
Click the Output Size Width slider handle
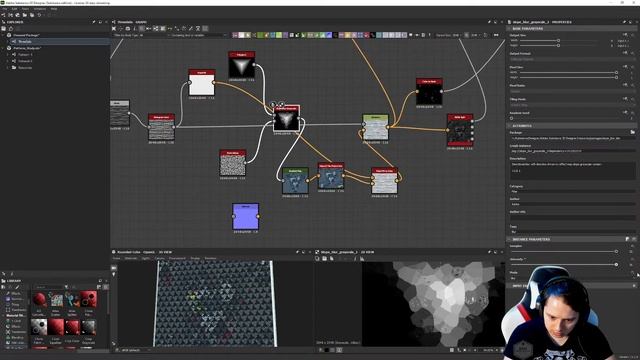pyautogui.click(x=558, y=40)
